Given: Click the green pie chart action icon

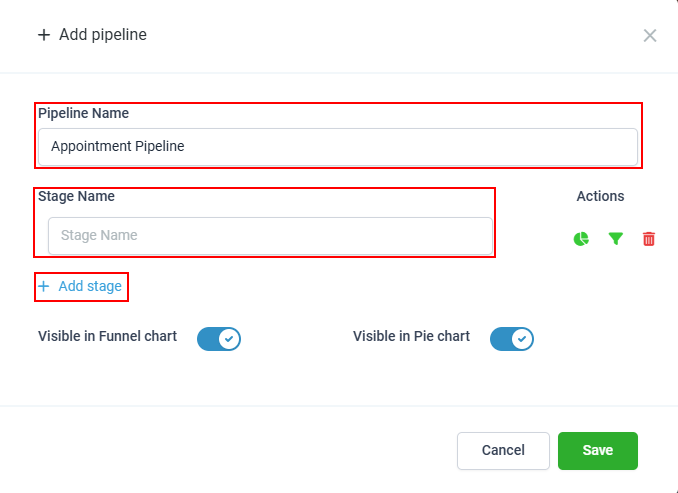Looking at the screenshot, I should [581, 239].
